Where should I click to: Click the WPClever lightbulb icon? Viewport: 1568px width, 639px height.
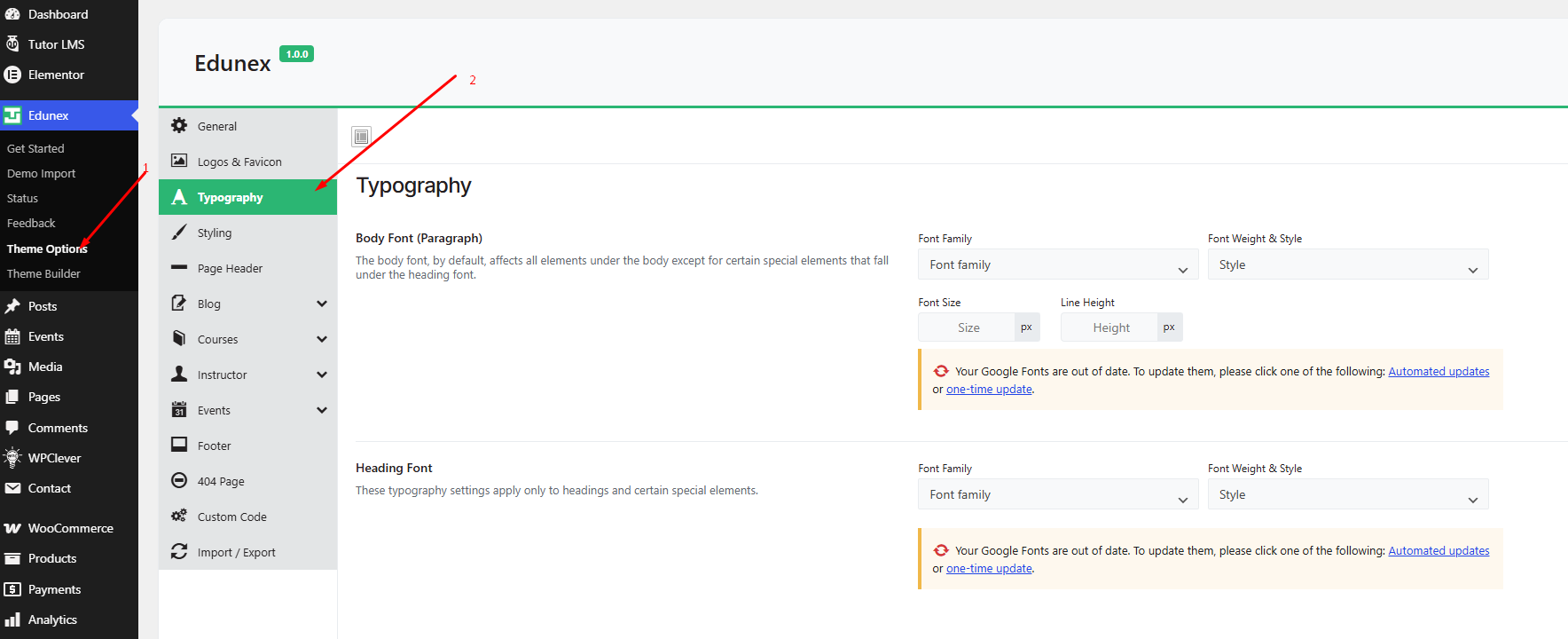coord(12,458)
